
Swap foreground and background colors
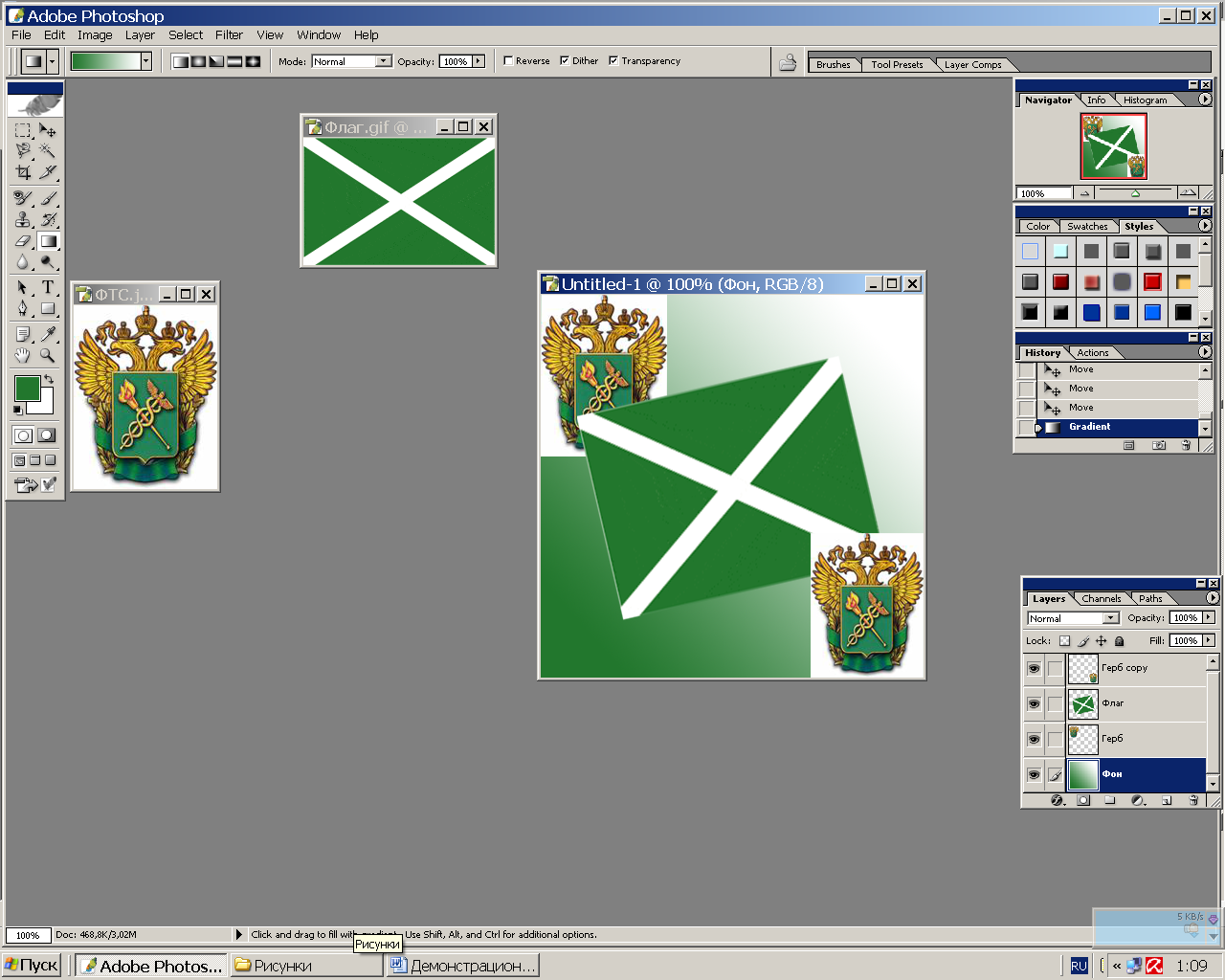(x=48, y=380)
